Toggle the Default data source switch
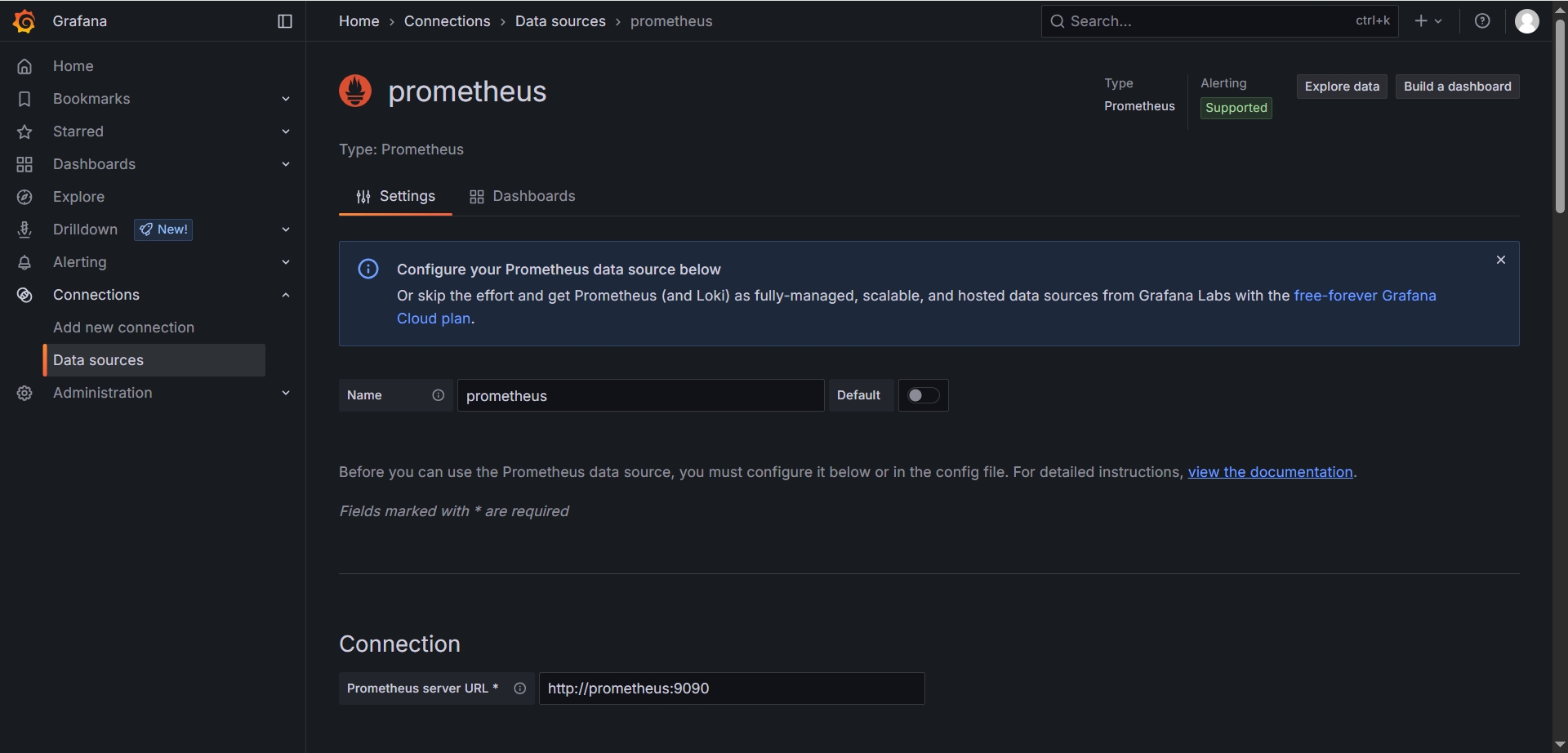Image resolution: width=1568 pixels, height=753 pixels. (x=923, y=395)
